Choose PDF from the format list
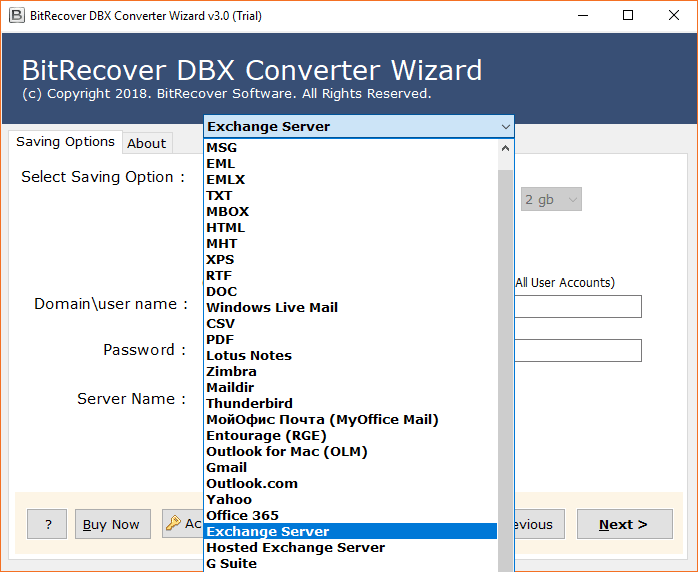The image size is (698, 572). click(220, 339)
